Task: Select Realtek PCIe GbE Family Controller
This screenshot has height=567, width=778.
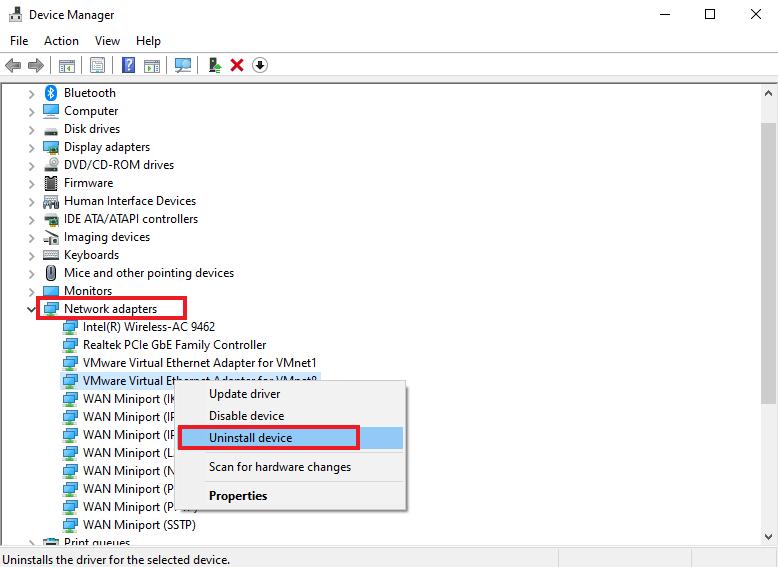Action: 174,345
